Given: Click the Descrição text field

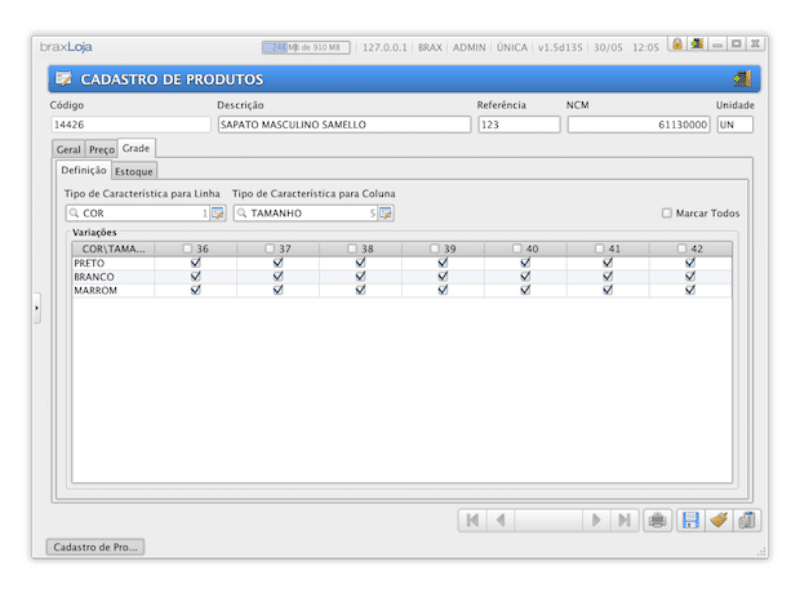Looking at the screenshot, I should click(343, 125).
